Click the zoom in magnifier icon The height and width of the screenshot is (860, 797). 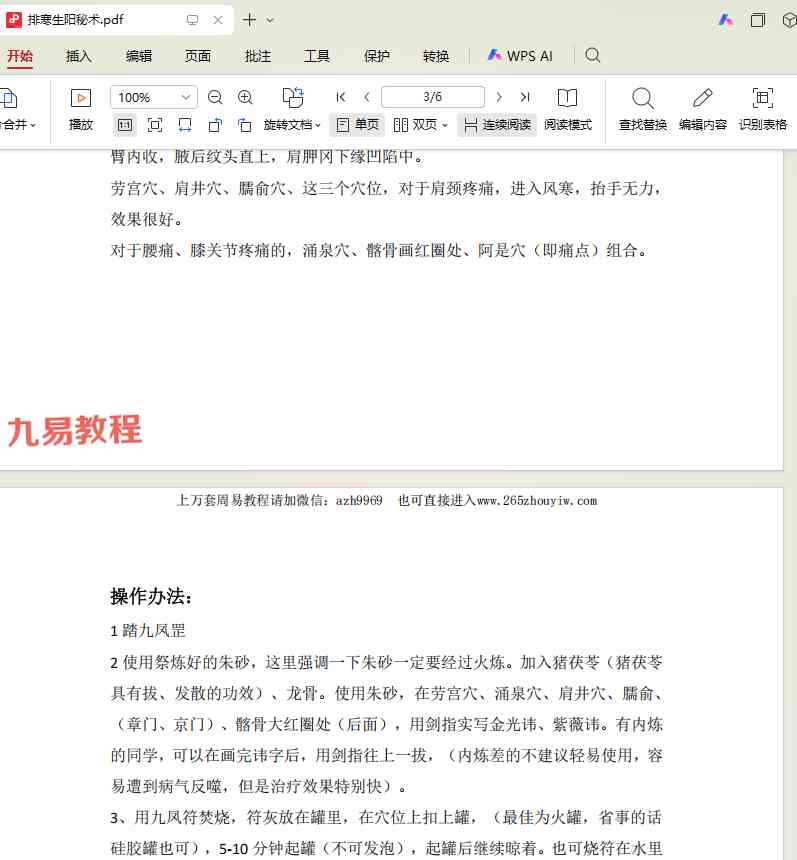pyautogui.click(x=245, y=98)
